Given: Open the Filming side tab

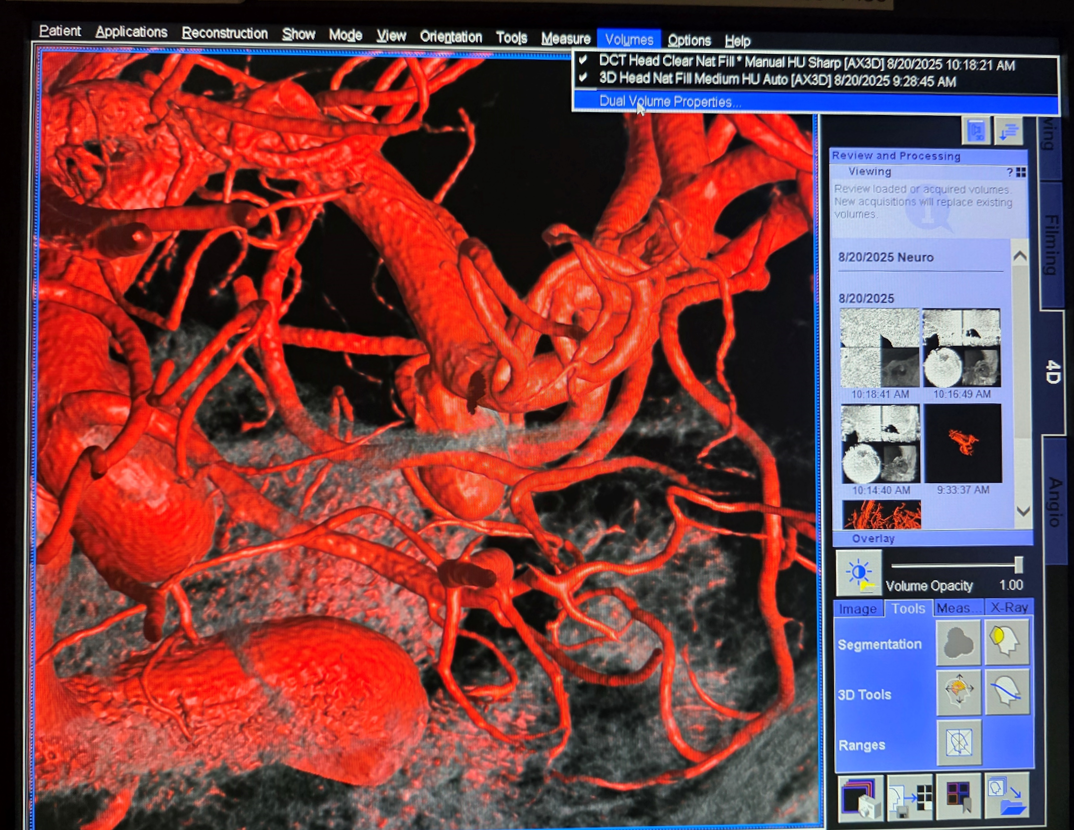Looking at the screenshot, I should (1051, 243).
